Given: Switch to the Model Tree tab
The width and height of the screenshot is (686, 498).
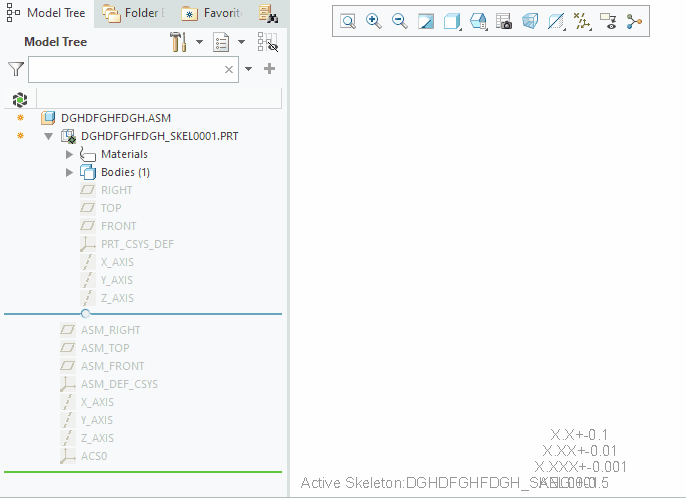Looking at the screenshot, I should [x=46, y=13].
